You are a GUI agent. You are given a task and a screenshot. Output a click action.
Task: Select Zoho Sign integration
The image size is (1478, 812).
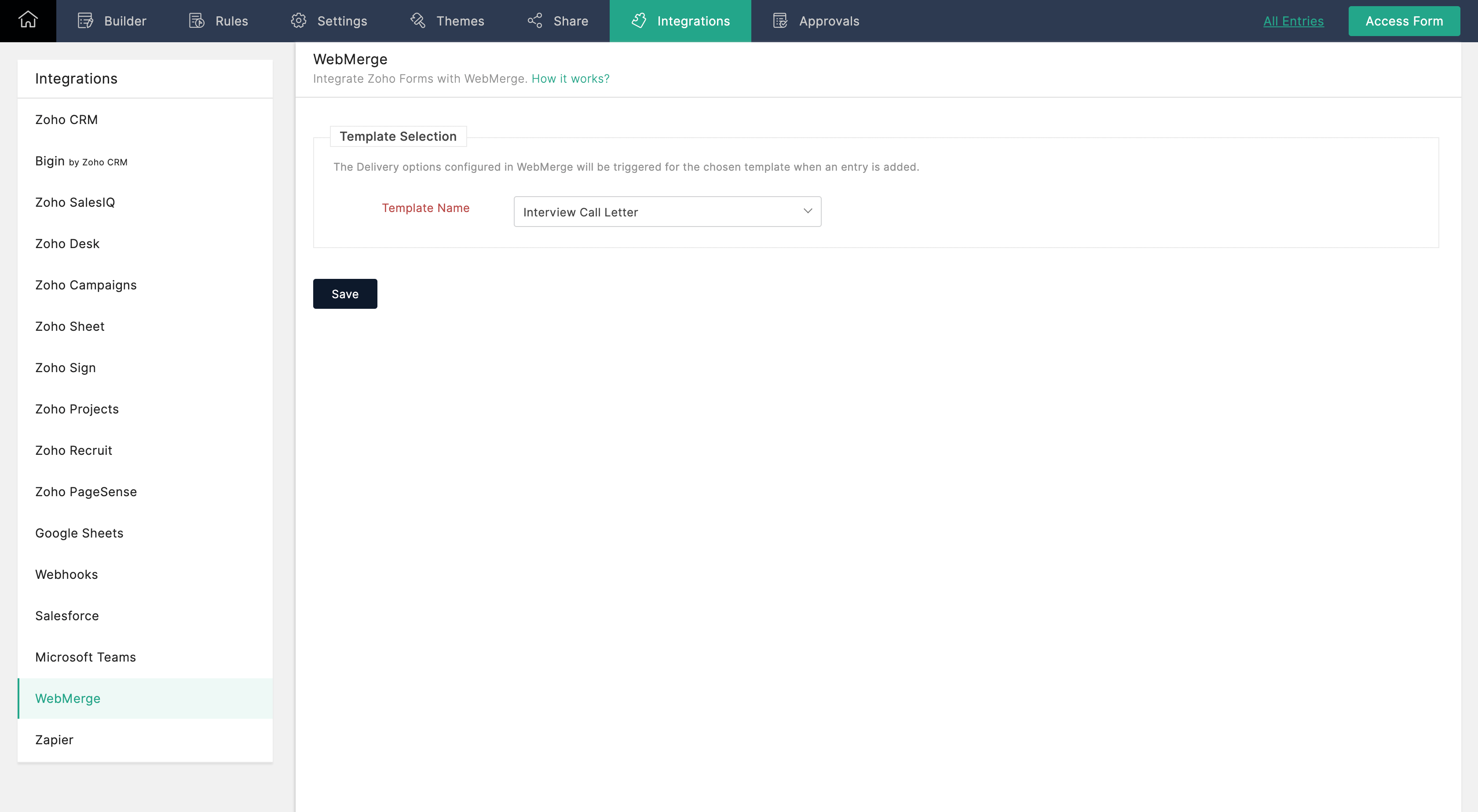pyautogui.click(x=145, y=367)
